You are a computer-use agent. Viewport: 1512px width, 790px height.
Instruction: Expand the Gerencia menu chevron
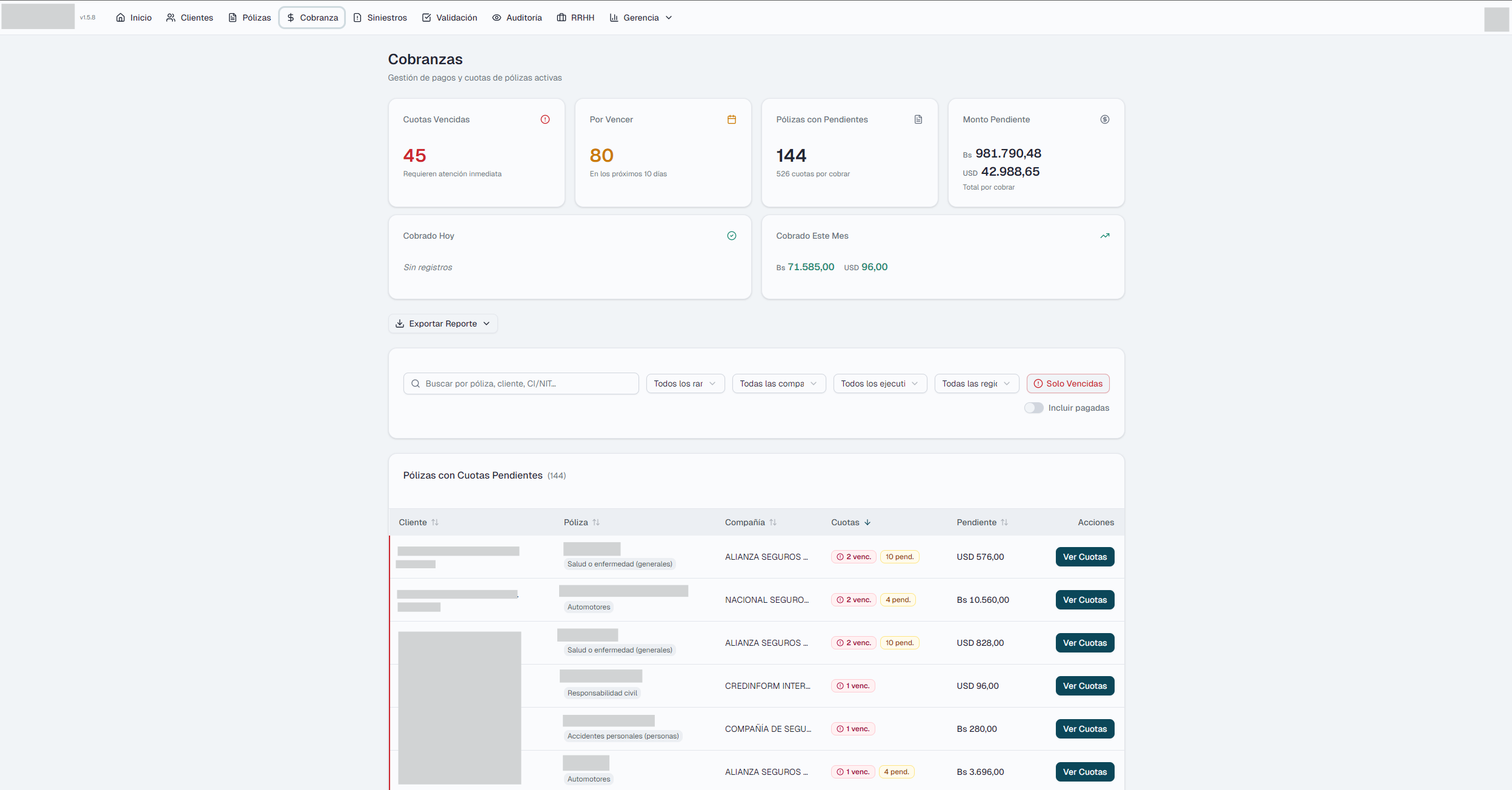669,18
